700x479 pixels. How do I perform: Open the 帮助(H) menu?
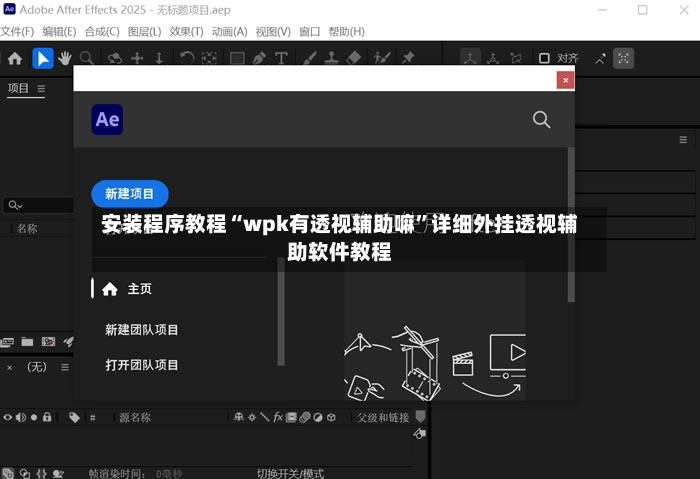pos(346,32)
